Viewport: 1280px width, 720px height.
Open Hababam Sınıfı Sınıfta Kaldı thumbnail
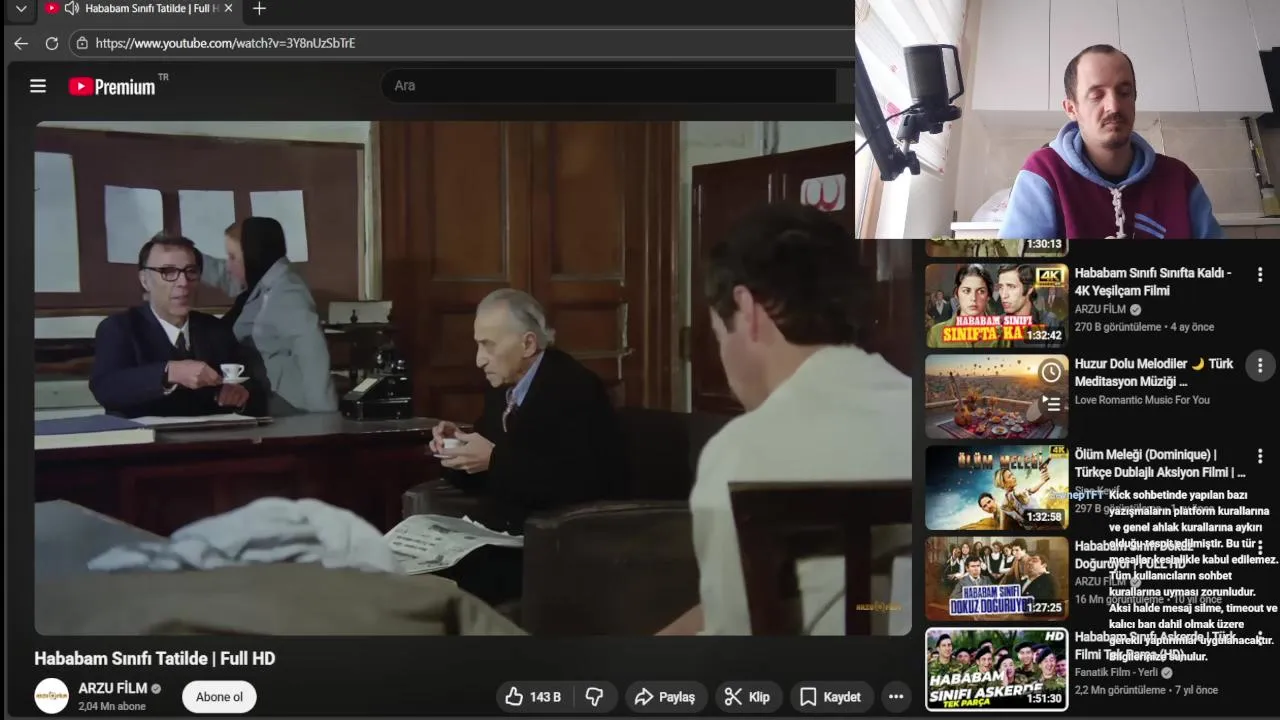(x=996, y=305)
